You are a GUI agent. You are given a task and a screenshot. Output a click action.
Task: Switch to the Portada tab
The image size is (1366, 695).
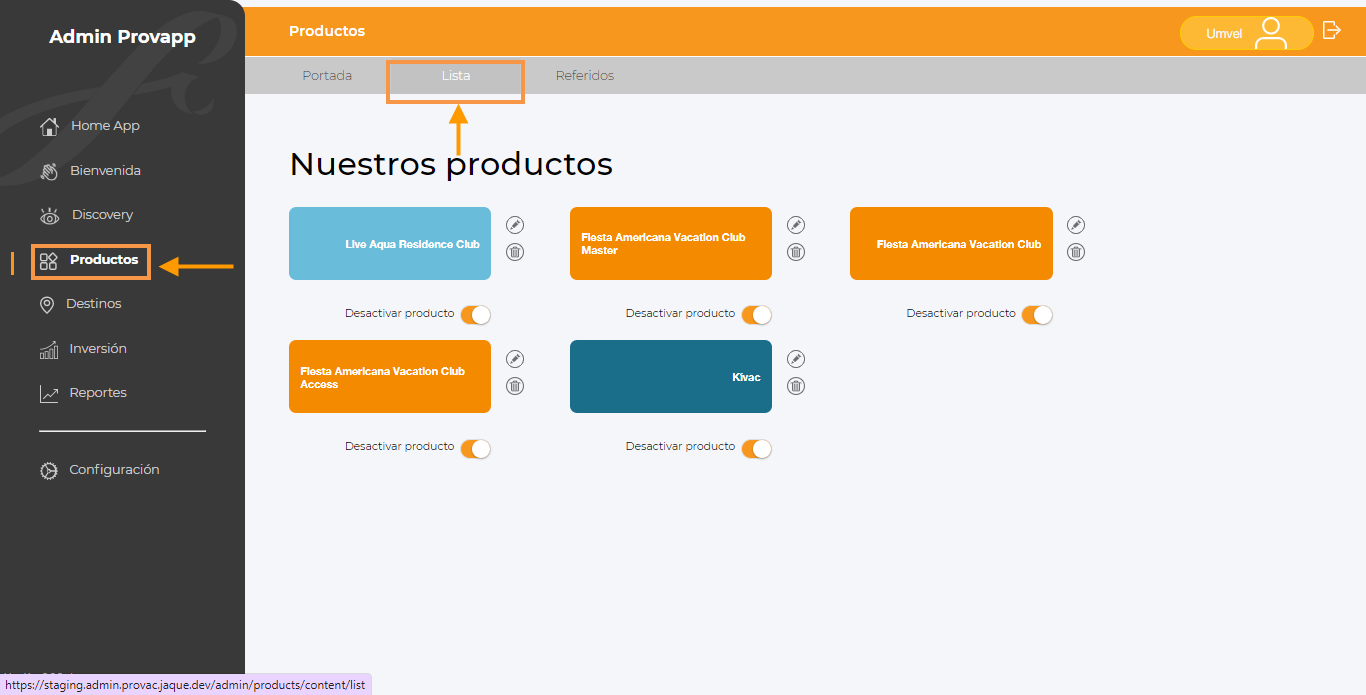click(x=327, y=76)
